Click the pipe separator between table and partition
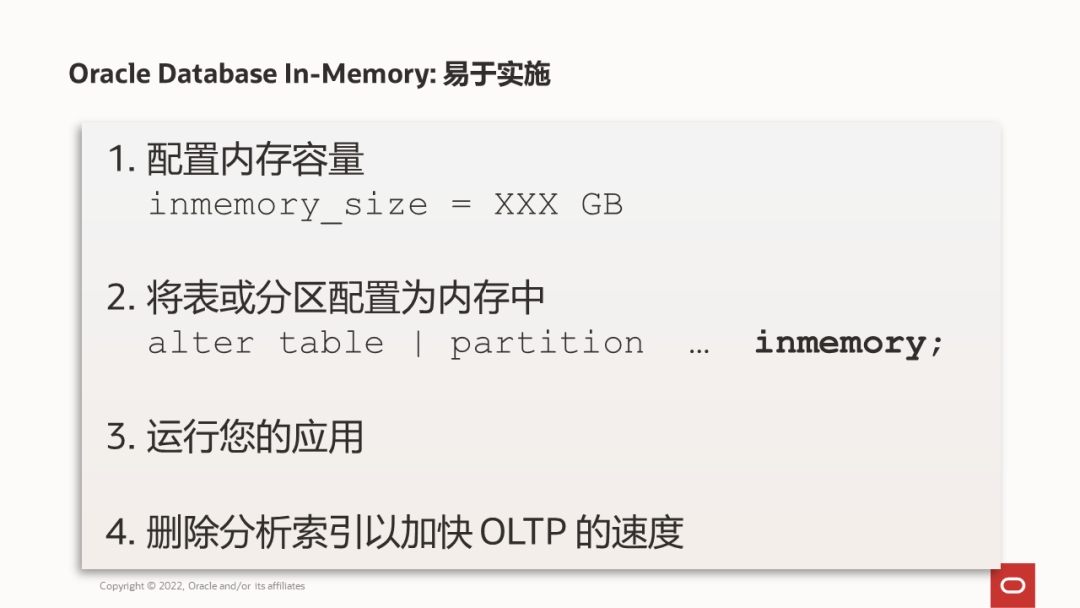 417,344
